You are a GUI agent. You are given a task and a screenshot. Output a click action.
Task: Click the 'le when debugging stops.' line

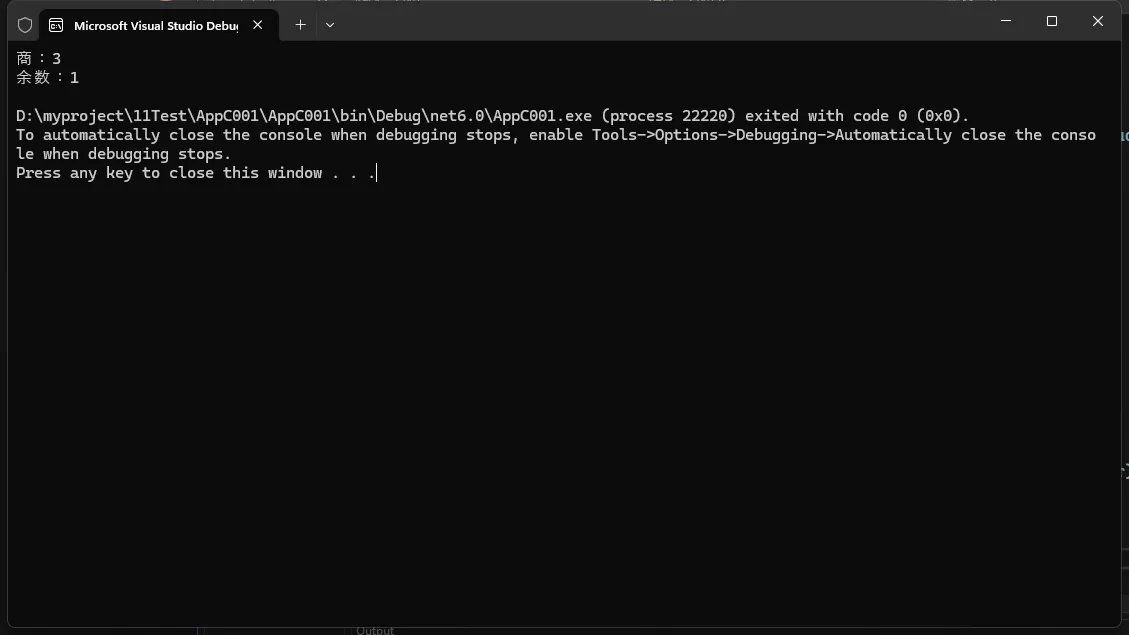point(123,154)
